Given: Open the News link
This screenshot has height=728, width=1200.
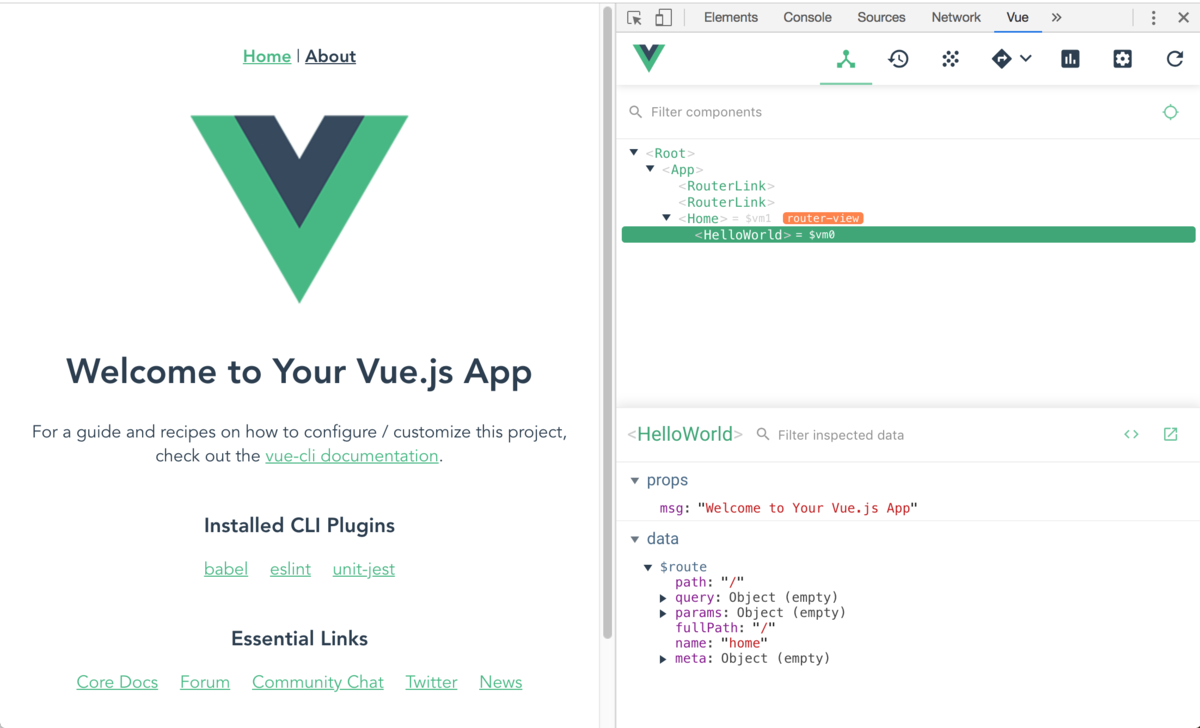Looking at the screenshot, I should tap(501, 682).
